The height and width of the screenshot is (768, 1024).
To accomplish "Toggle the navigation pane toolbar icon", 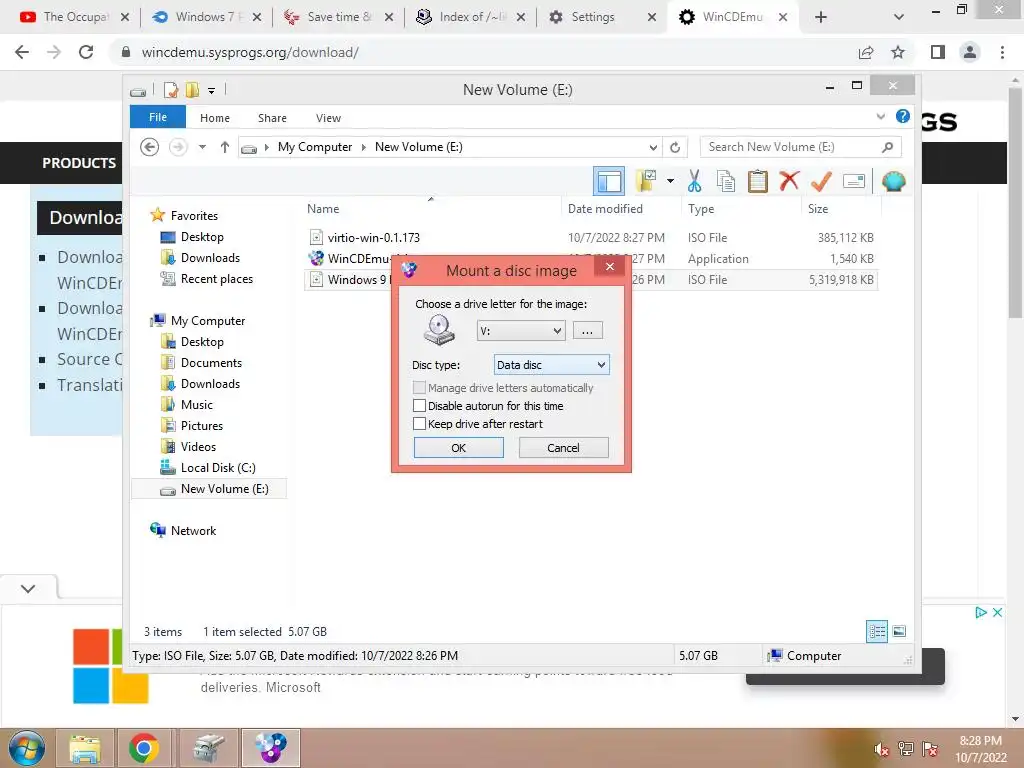I will point(609,181).
